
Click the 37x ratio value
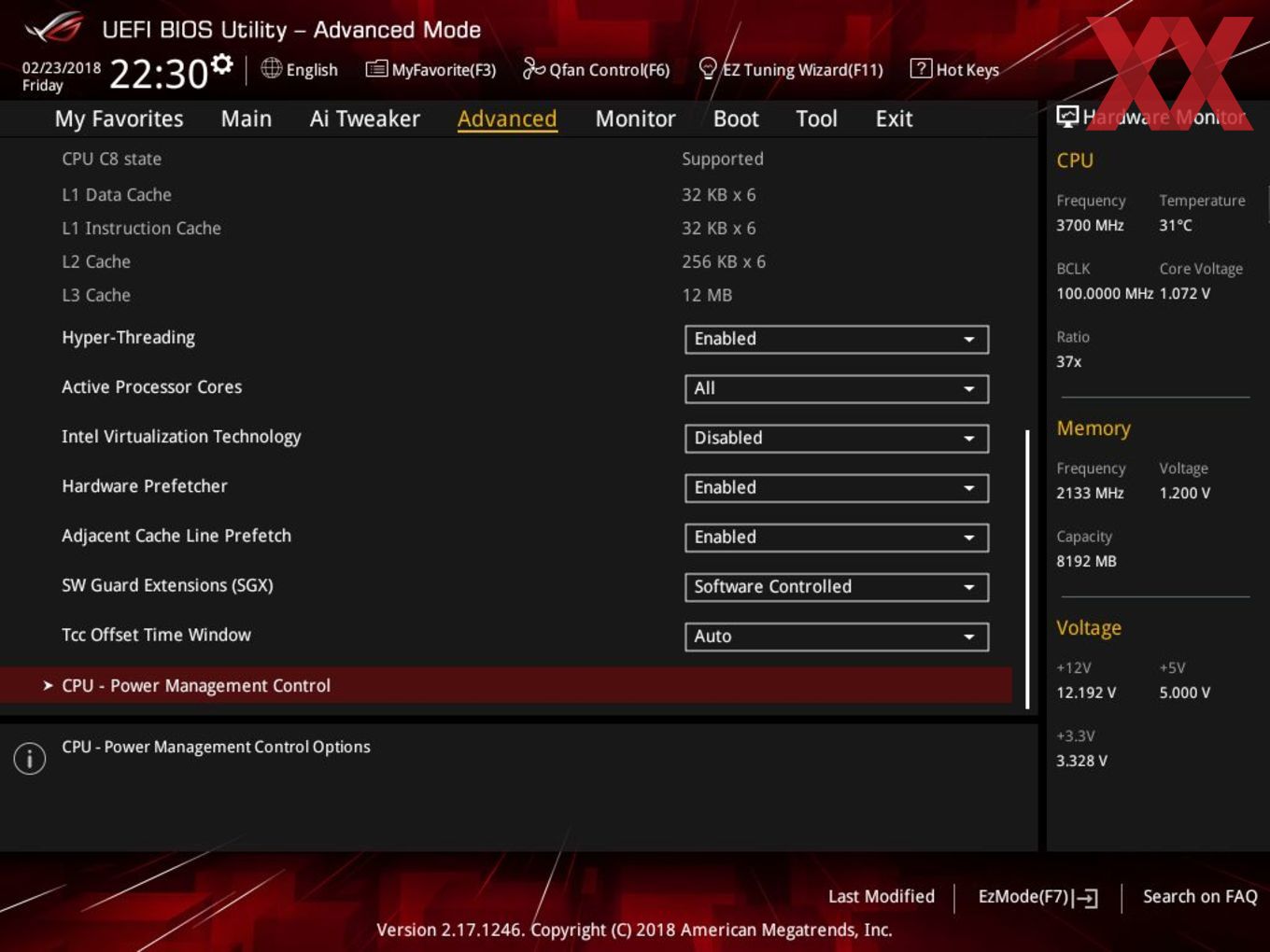pos(1069,361)
